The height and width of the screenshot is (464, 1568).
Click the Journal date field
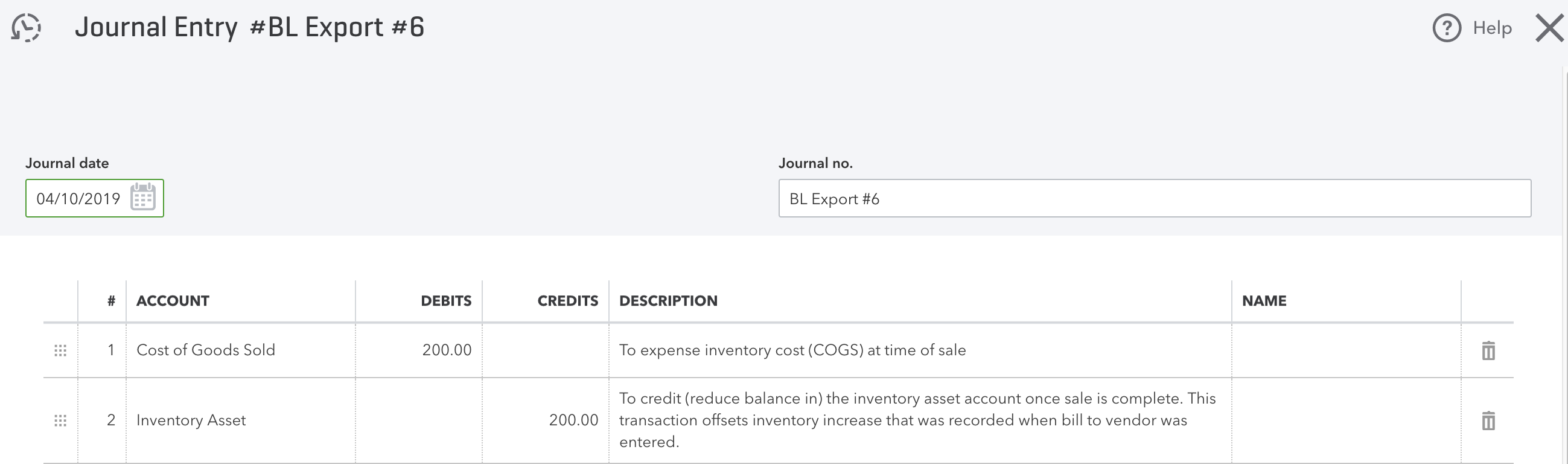point(78,199)
